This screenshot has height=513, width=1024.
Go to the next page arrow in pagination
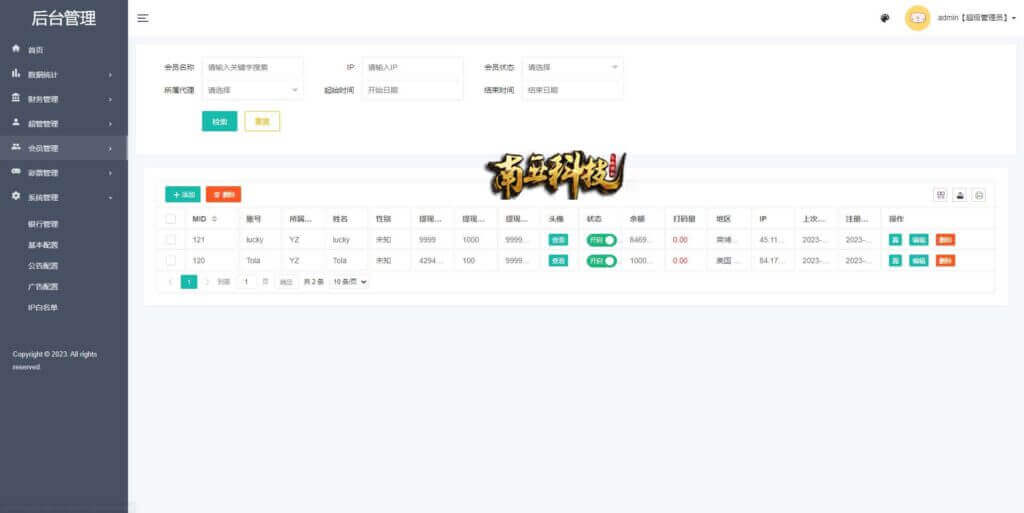click(207, 282)
